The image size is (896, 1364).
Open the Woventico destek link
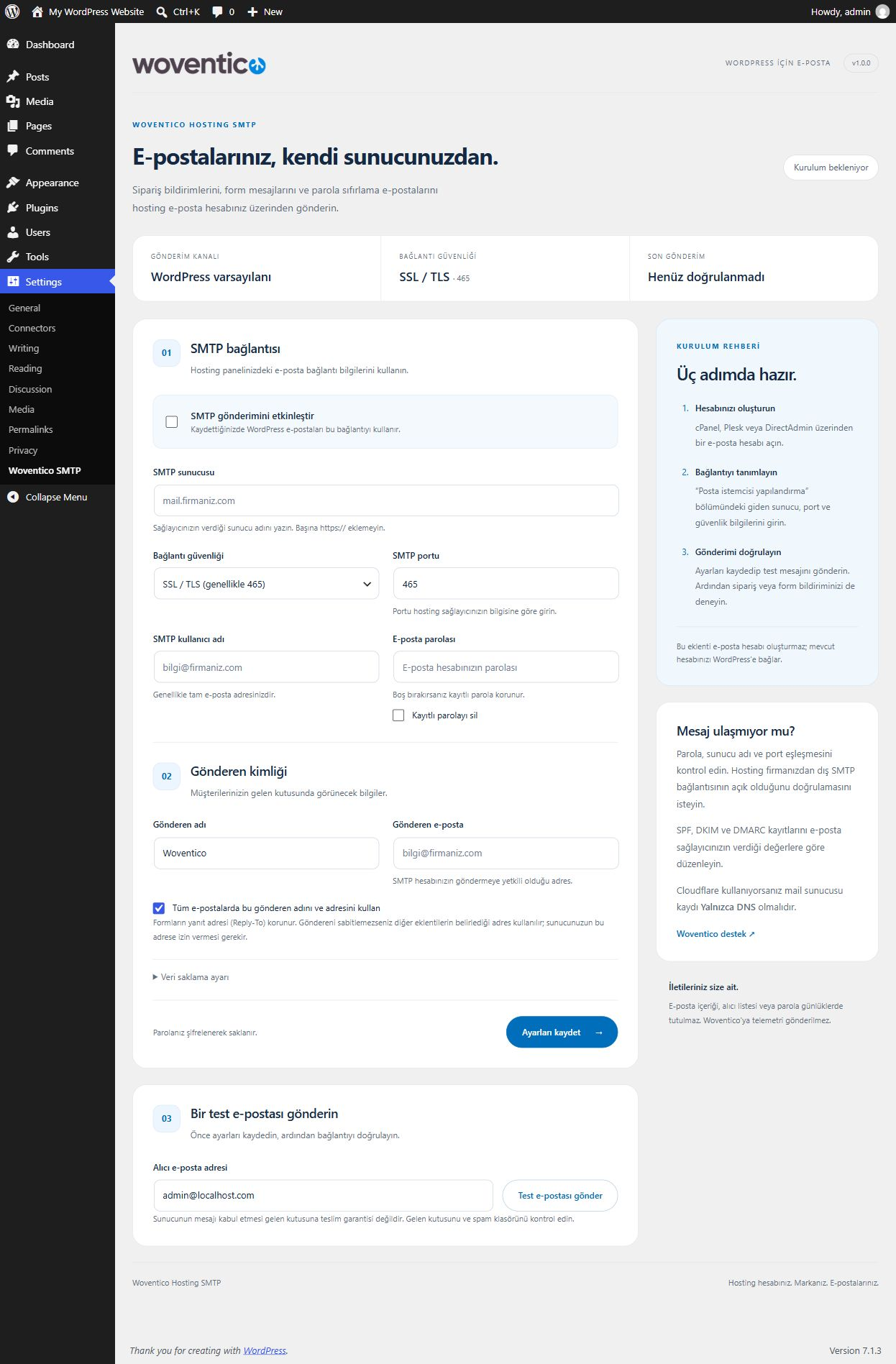pyautogui.click(x=716, y=934)
